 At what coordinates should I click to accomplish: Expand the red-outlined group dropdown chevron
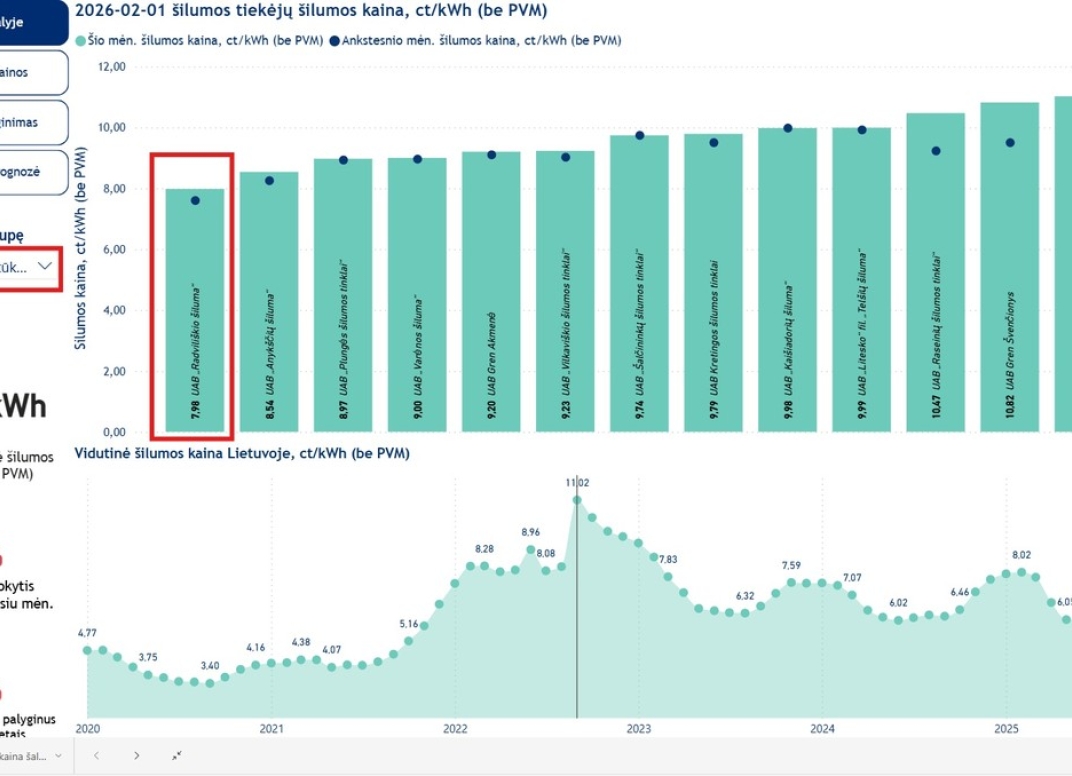[x=44, y=266]
